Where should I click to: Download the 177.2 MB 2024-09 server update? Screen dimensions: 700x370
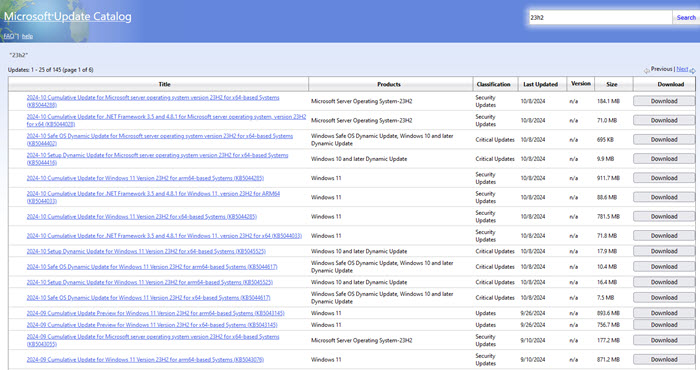(x=664, y=340)
